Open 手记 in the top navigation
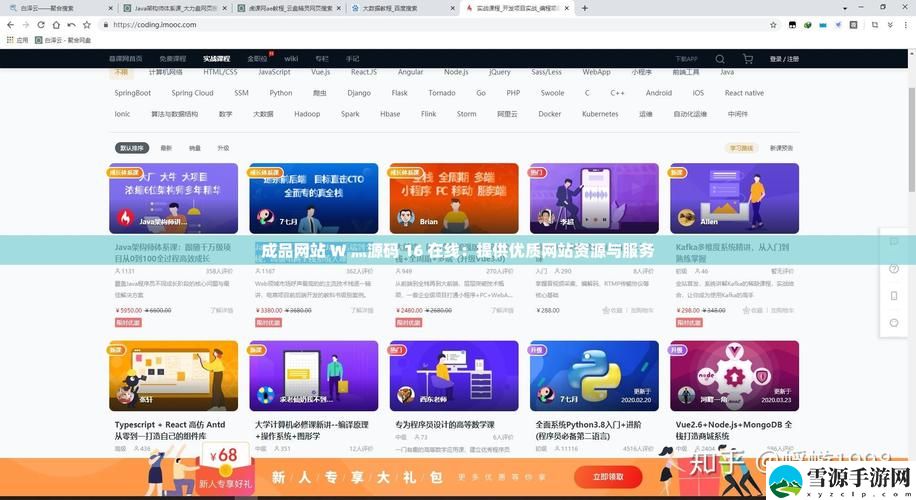The image size is (916, 500). point(352,59)
